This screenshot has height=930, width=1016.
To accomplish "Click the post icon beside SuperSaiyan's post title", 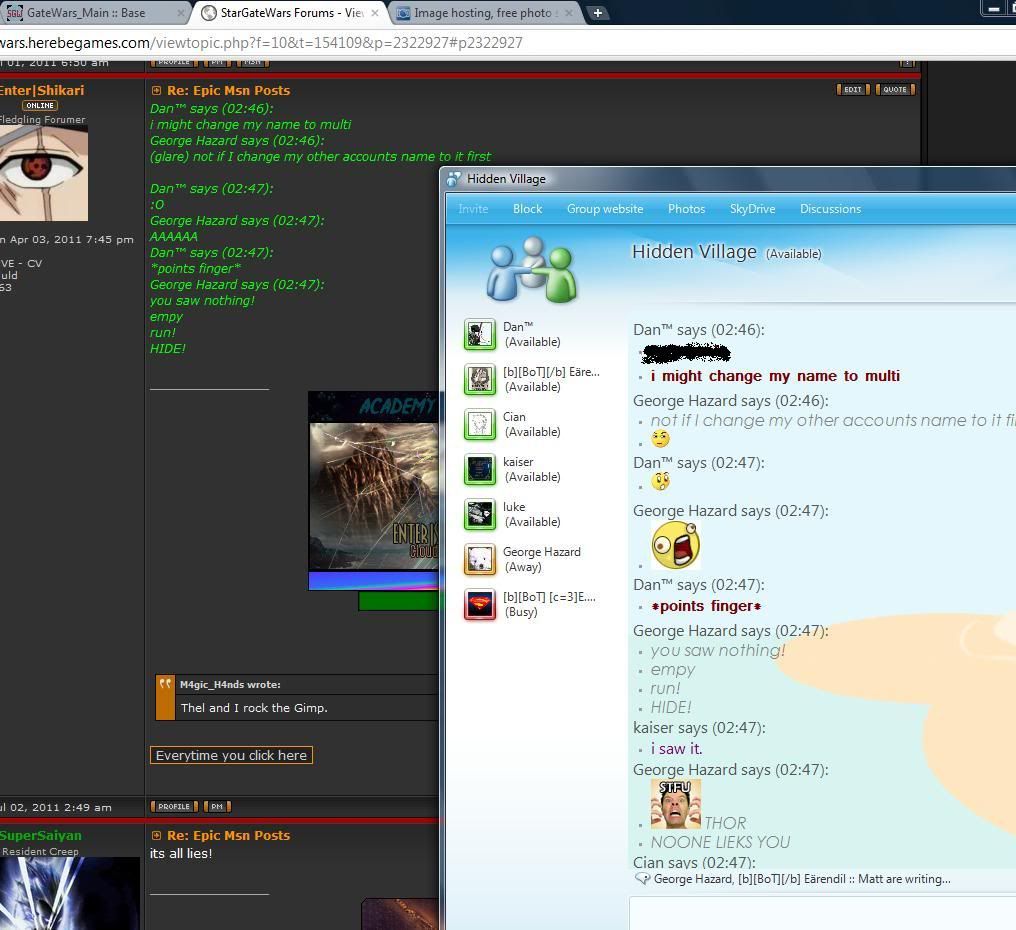I will [x=156, y=835].
